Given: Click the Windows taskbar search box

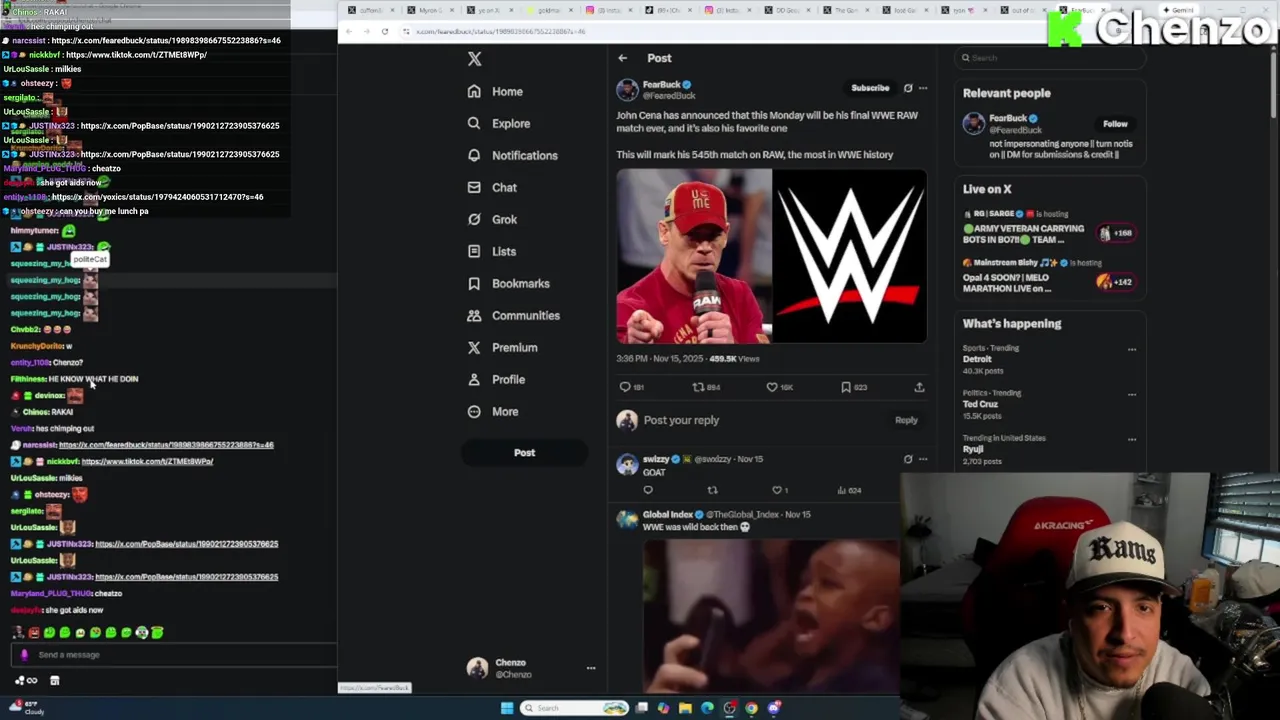Looking at the screenshot, I should [574, 708].
